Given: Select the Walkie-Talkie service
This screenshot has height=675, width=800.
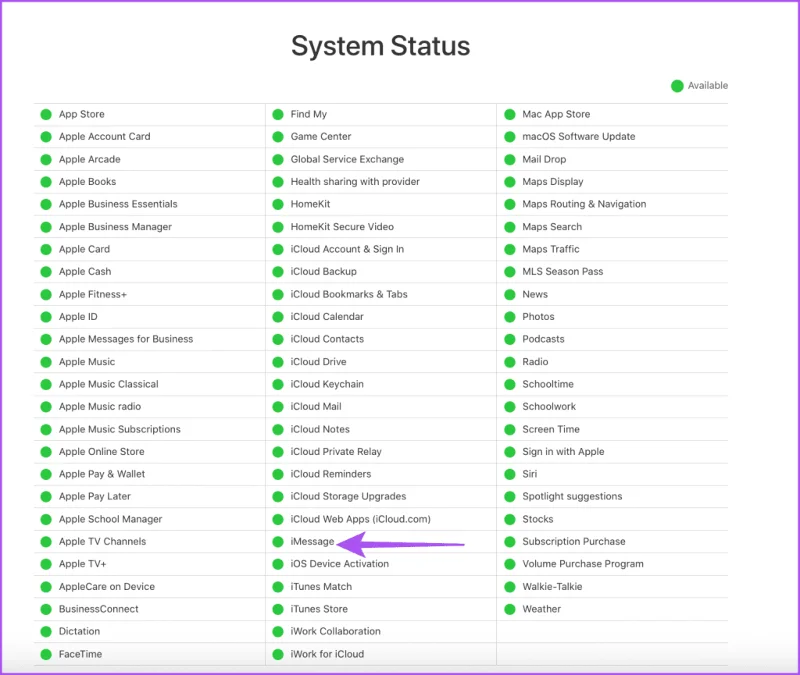Looking at the screenshot, I should pyautogui.click(x=552, y=587).
